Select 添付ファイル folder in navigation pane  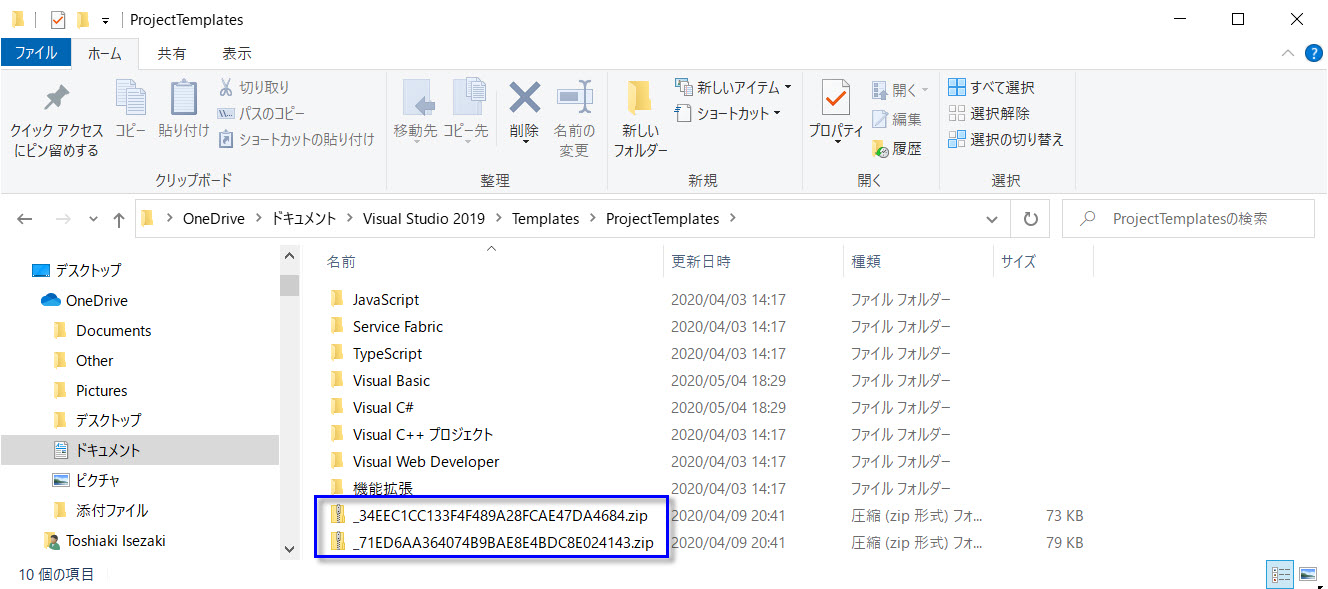coord(99,511)
